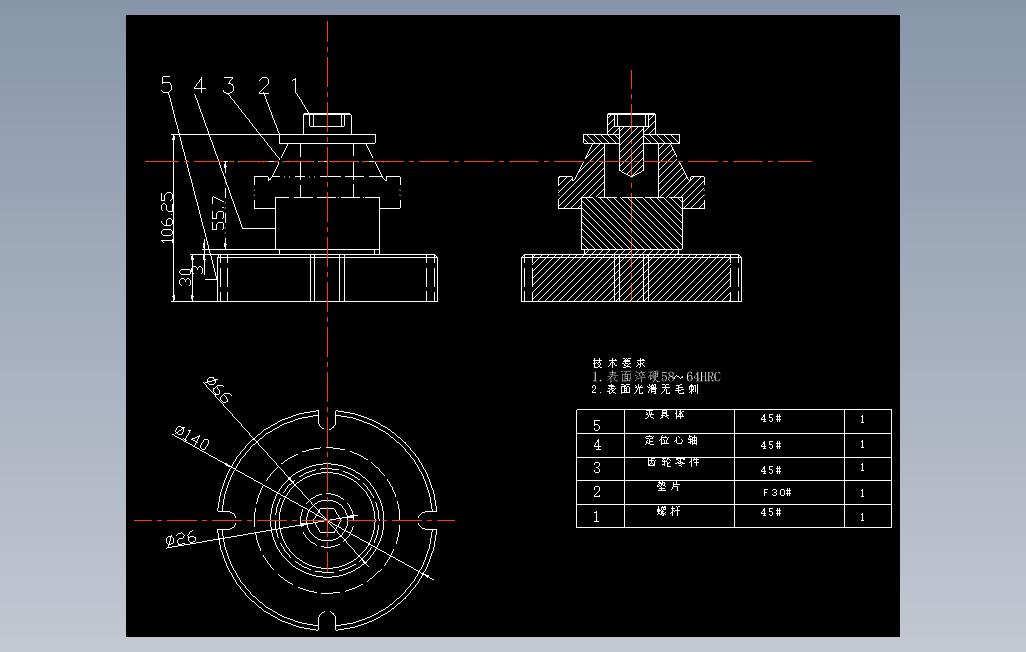
Task: Click item number 2 in parts table
Action: tap(597, 492)
